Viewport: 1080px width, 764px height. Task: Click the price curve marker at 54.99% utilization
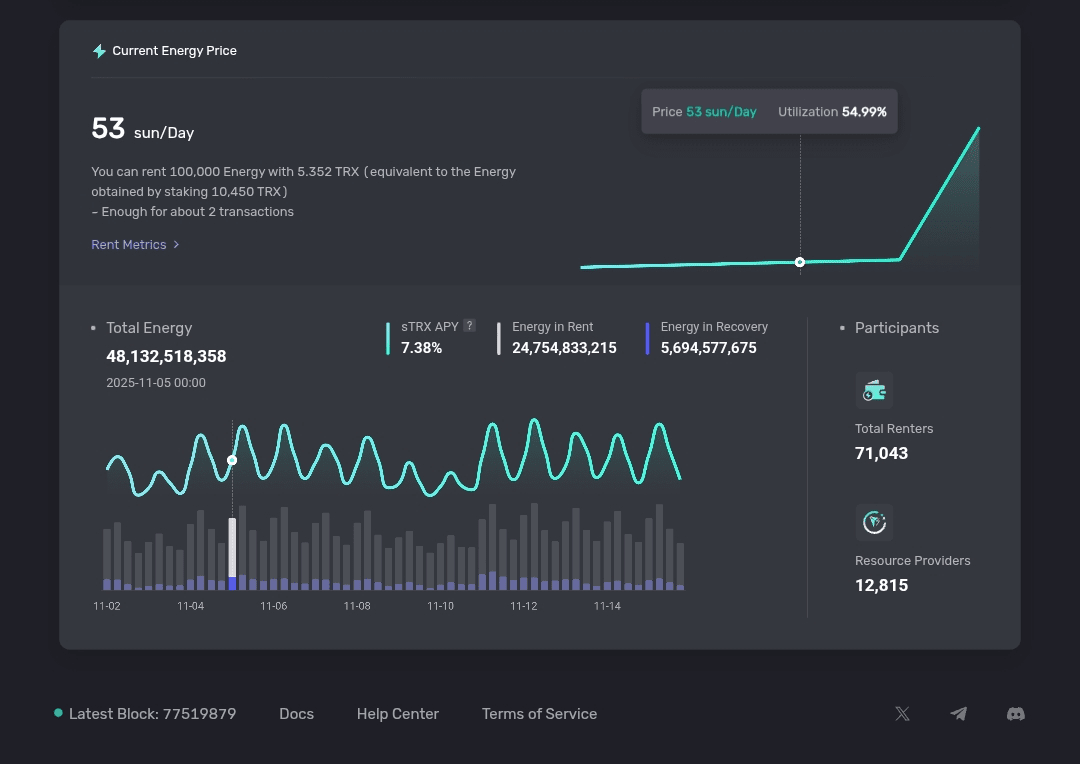point(800,262)
